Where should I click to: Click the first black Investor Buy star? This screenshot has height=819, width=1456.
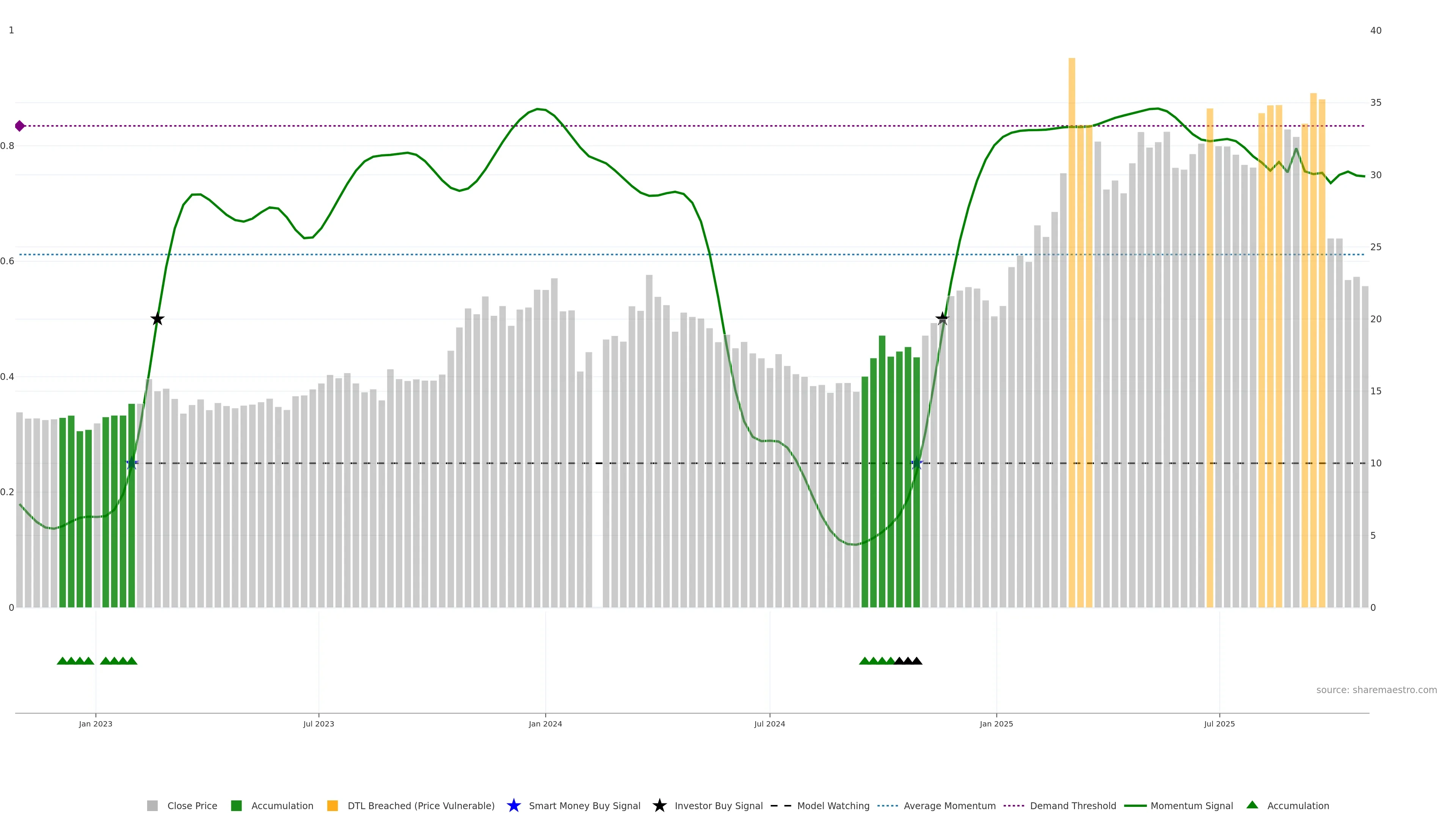(158, 319)
